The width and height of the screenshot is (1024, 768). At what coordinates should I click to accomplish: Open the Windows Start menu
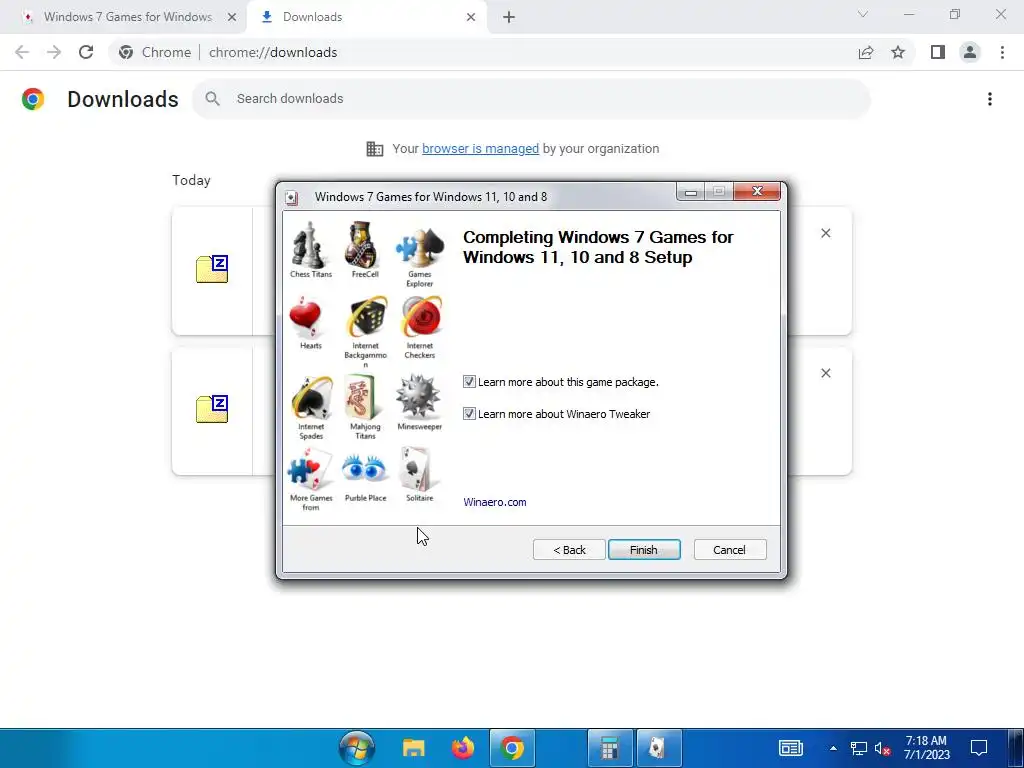(x=357, y=748)
